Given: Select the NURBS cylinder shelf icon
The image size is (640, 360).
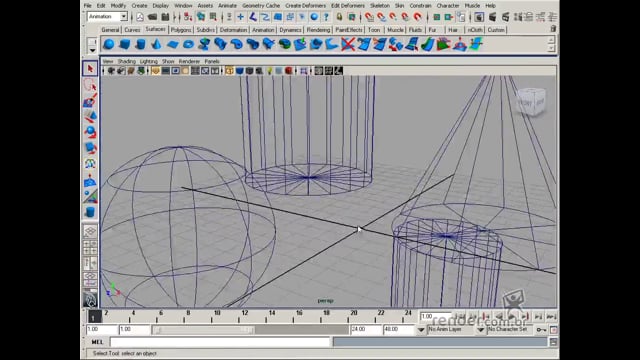Looking at the screenshot, I should pos(140,44).
